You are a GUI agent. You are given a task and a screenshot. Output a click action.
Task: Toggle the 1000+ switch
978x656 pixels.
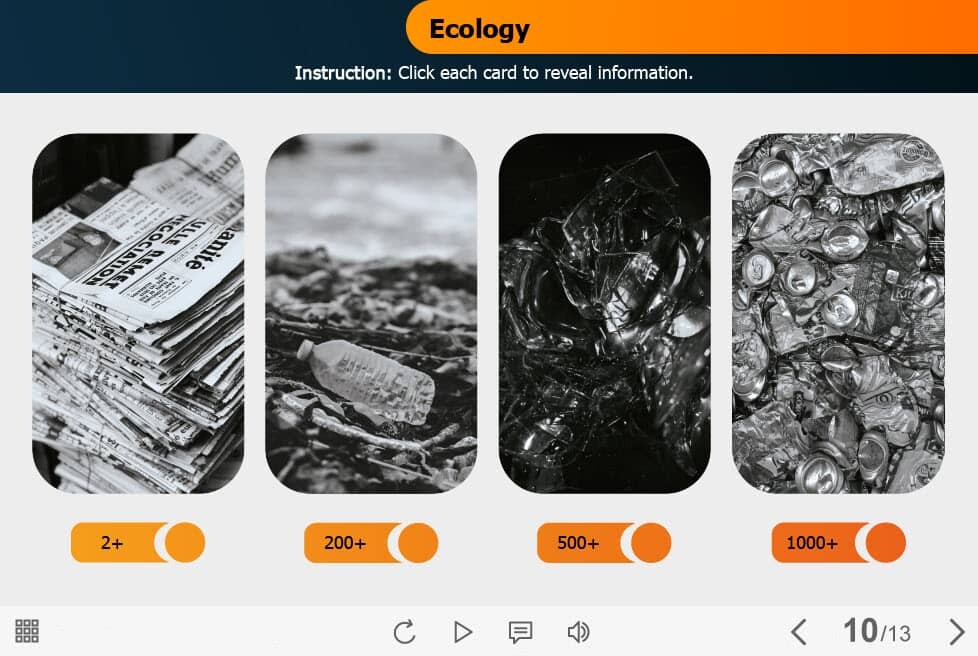point(838,543)
